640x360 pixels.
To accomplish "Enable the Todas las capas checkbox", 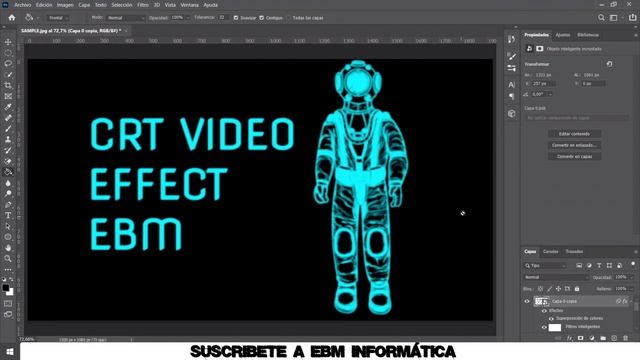I will click(x=289, y=18).
